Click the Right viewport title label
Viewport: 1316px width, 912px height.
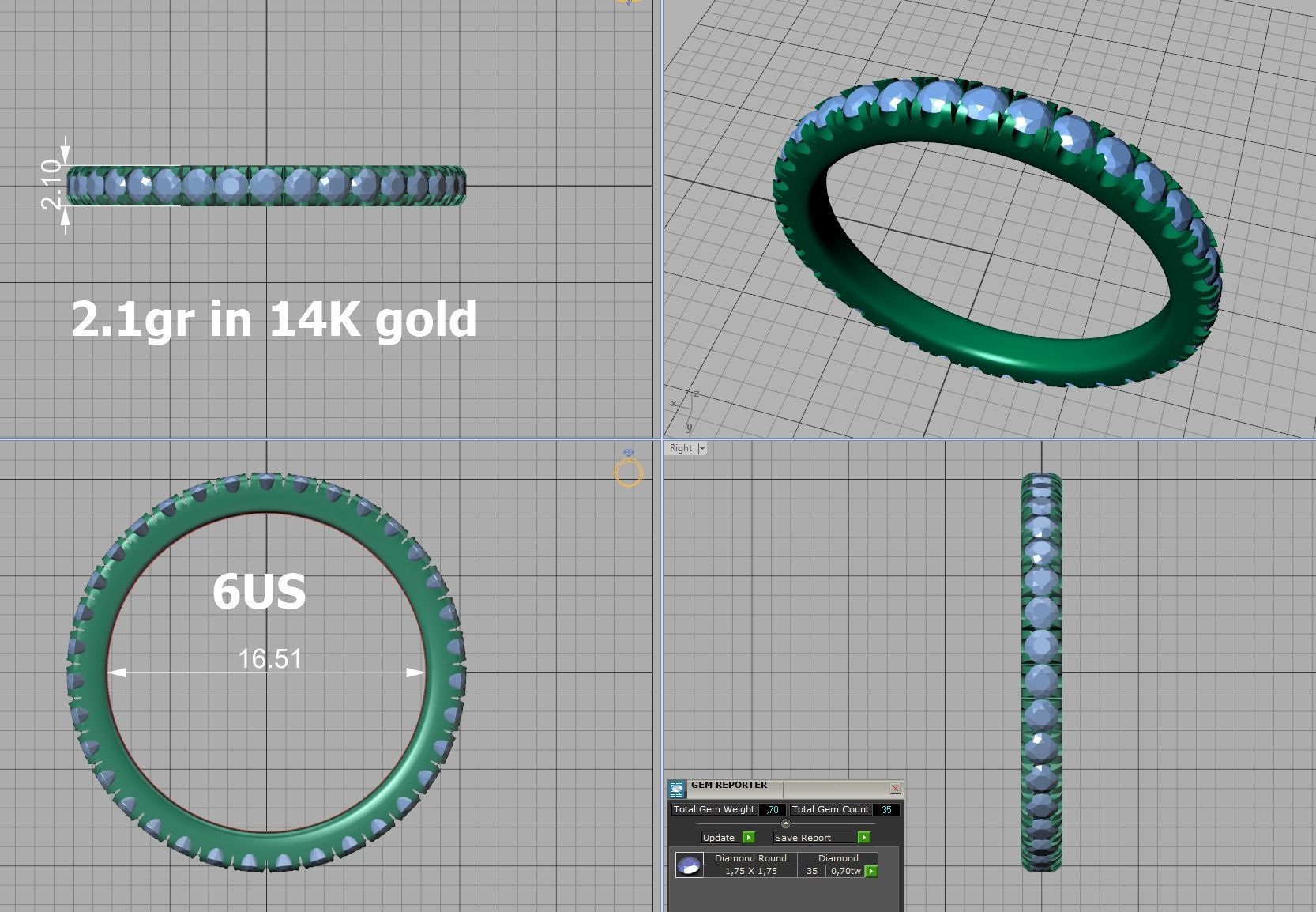[x=680, y=448]
